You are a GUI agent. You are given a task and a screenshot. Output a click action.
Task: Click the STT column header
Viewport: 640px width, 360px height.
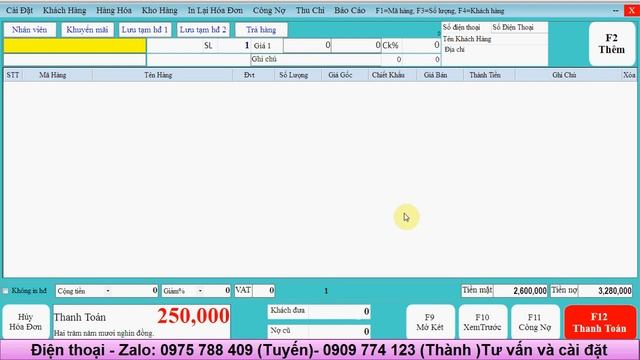pyautogui.click(x=13, y=75)
